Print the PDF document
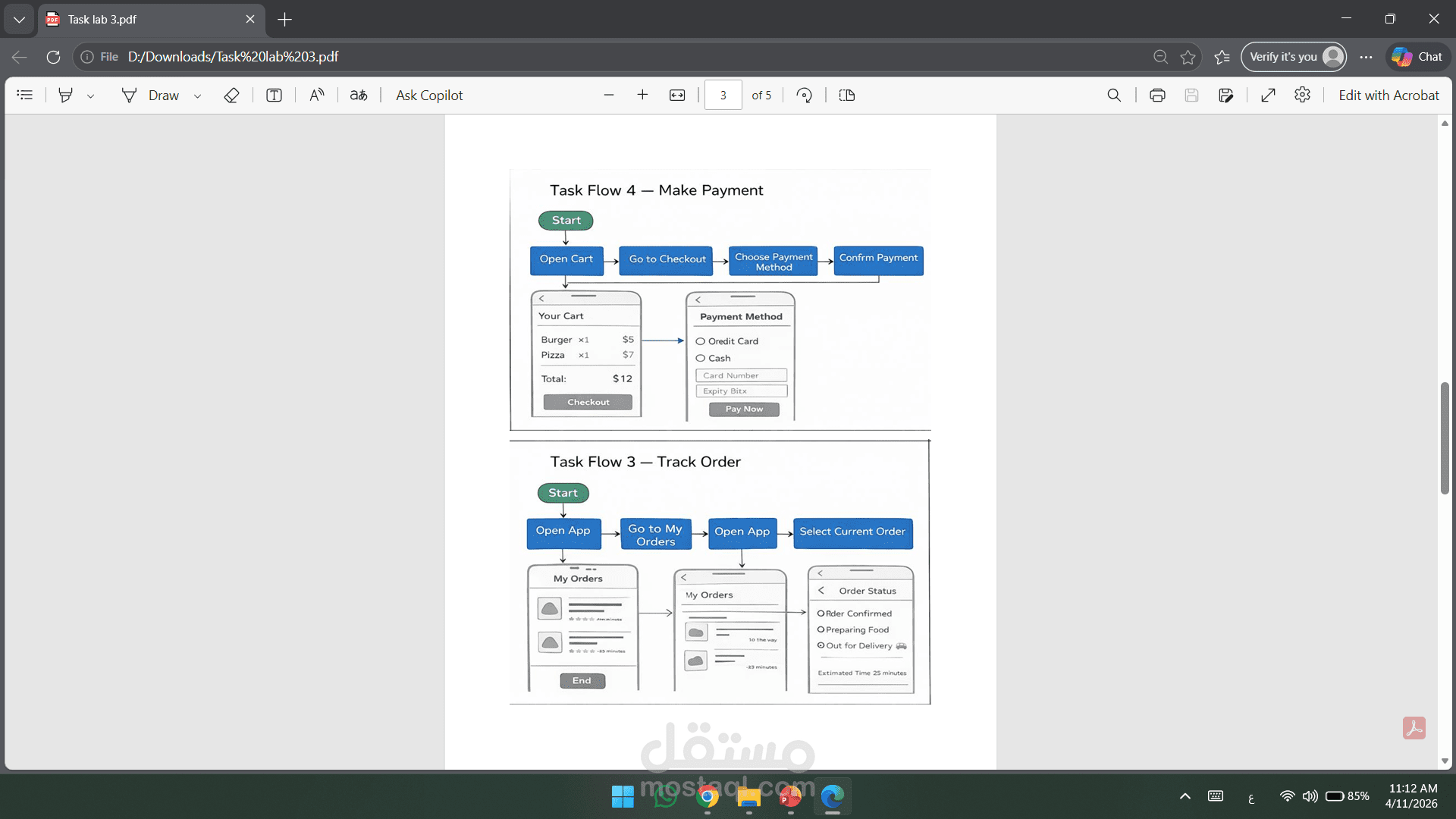 coord(1156,95)
